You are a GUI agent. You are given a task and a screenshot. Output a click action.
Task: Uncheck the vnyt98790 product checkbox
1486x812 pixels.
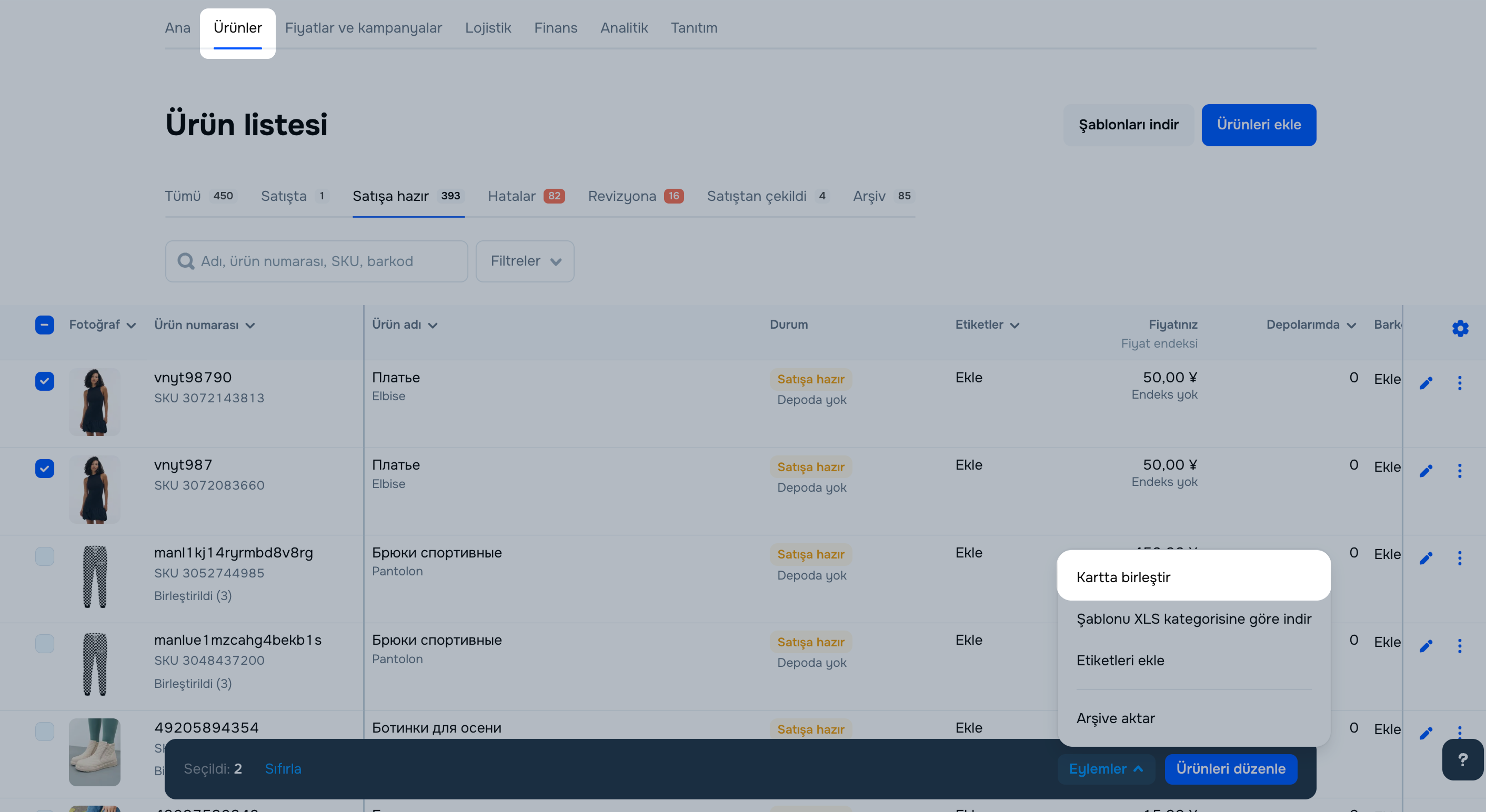[x=44, y=381]
